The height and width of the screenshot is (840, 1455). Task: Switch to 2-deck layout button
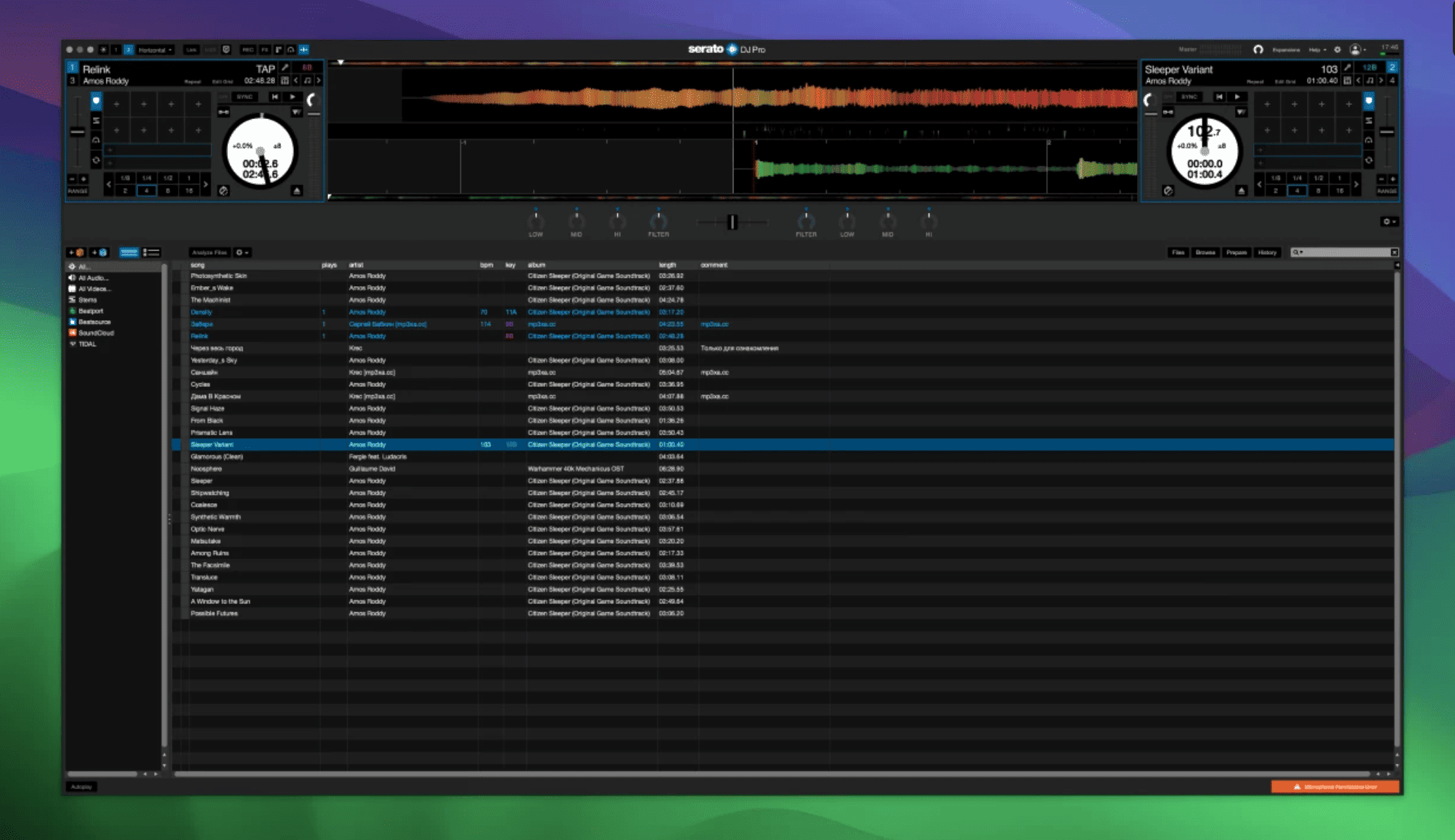tap(128, 49)
